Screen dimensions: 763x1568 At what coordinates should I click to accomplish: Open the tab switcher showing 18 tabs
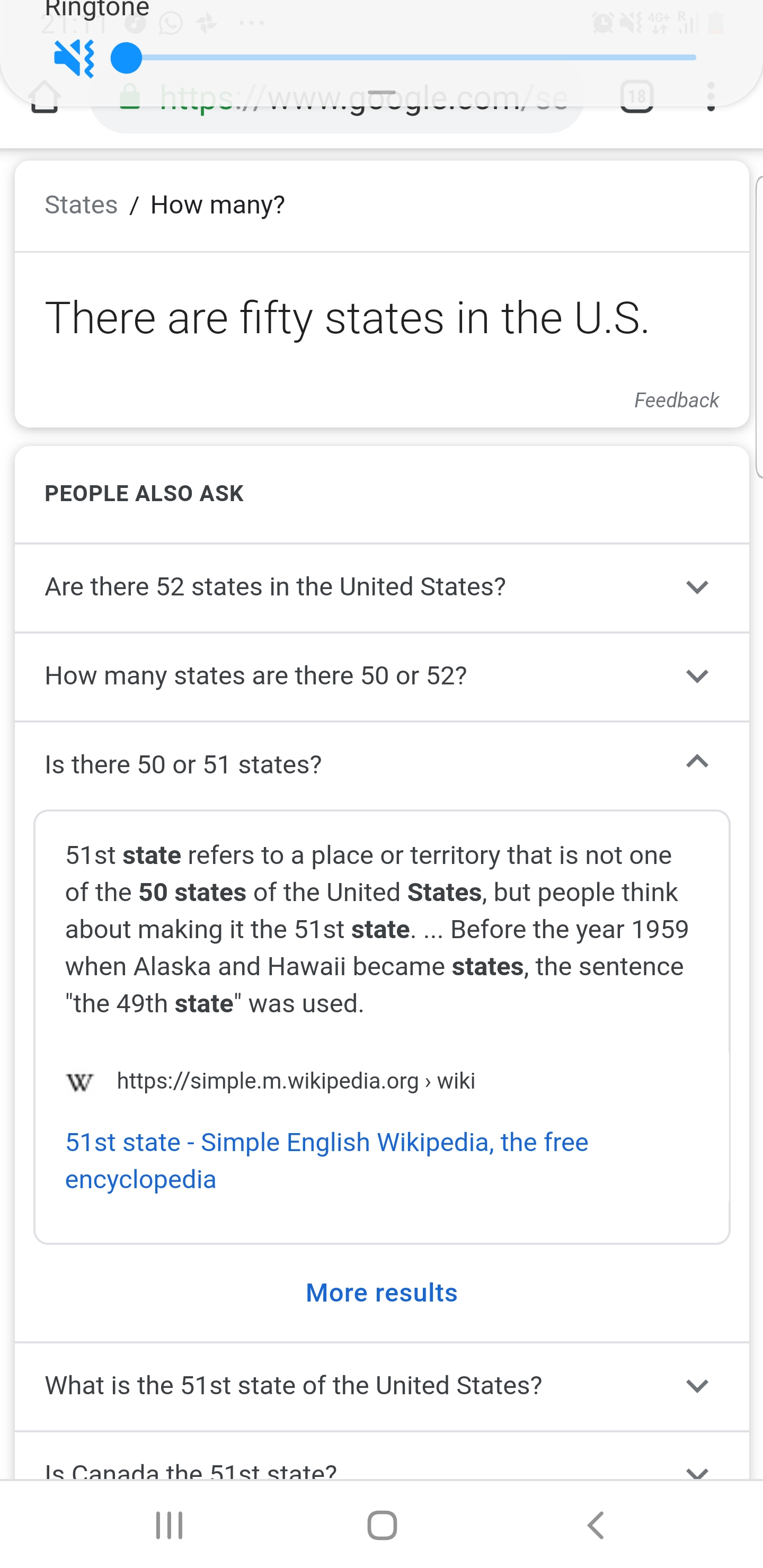pos(637,97)
